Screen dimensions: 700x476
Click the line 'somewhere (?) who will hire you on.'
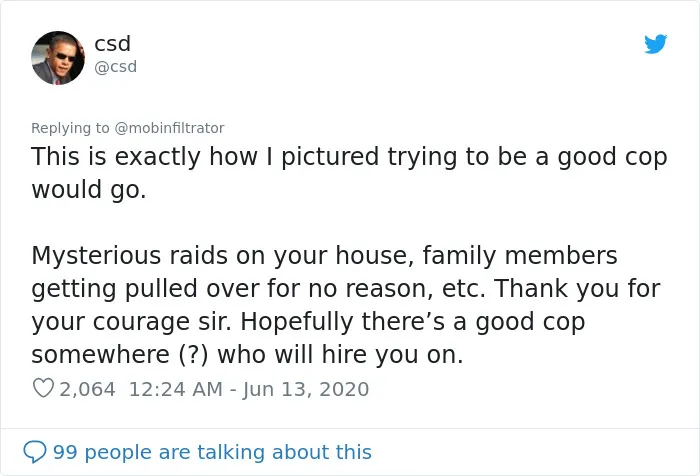click(247, 355)
